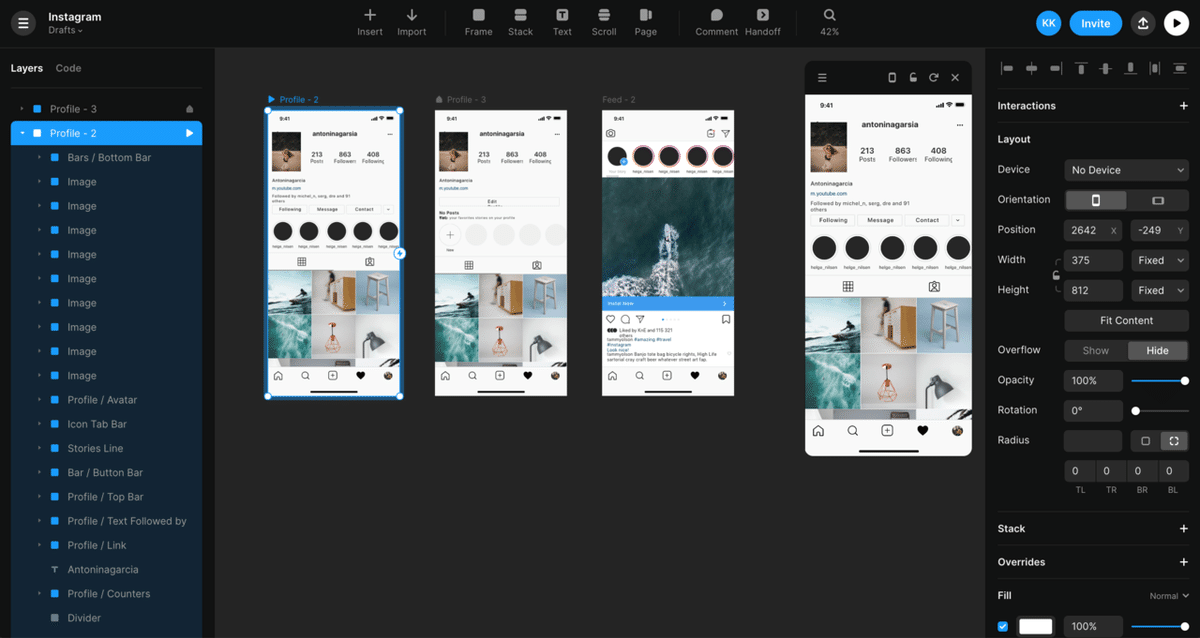
Task: Add a new interaction
Action: tap(1184, 105)
